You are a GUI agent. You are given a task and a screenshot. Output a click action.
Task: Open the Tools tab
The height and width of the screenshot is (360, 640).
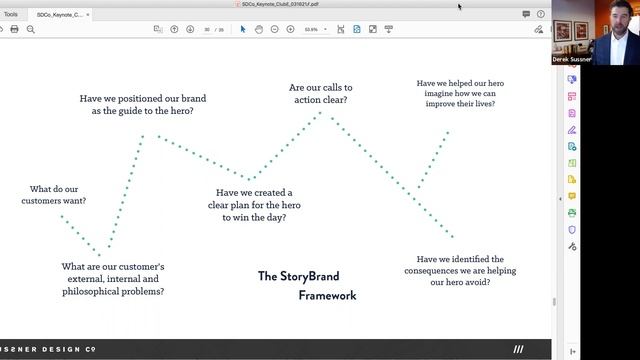(11, 14)
